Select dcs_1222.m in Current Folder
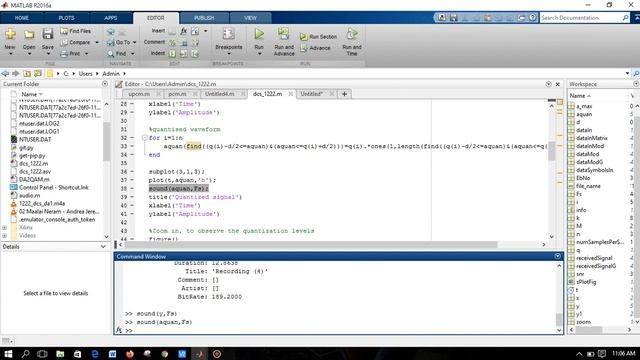The image size is (640, 360). [33, 163]
